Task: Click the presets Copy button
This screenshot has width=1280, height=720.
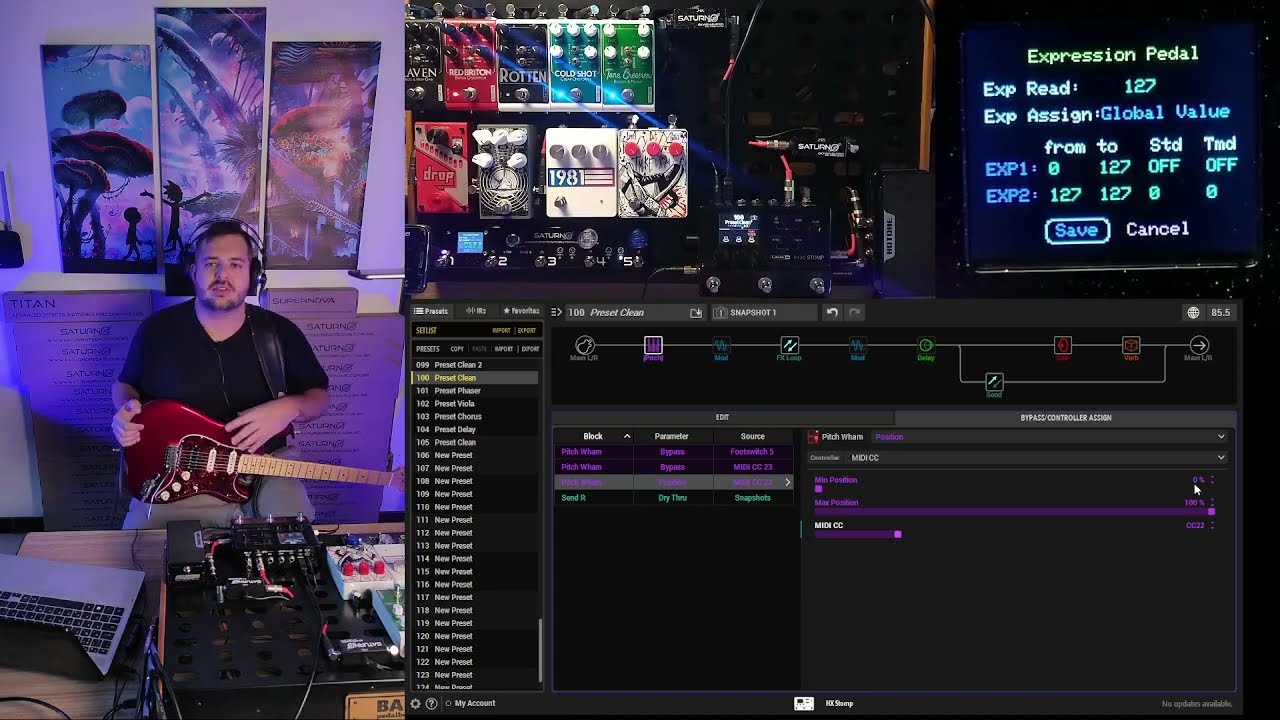Action: tap(457, 349)
